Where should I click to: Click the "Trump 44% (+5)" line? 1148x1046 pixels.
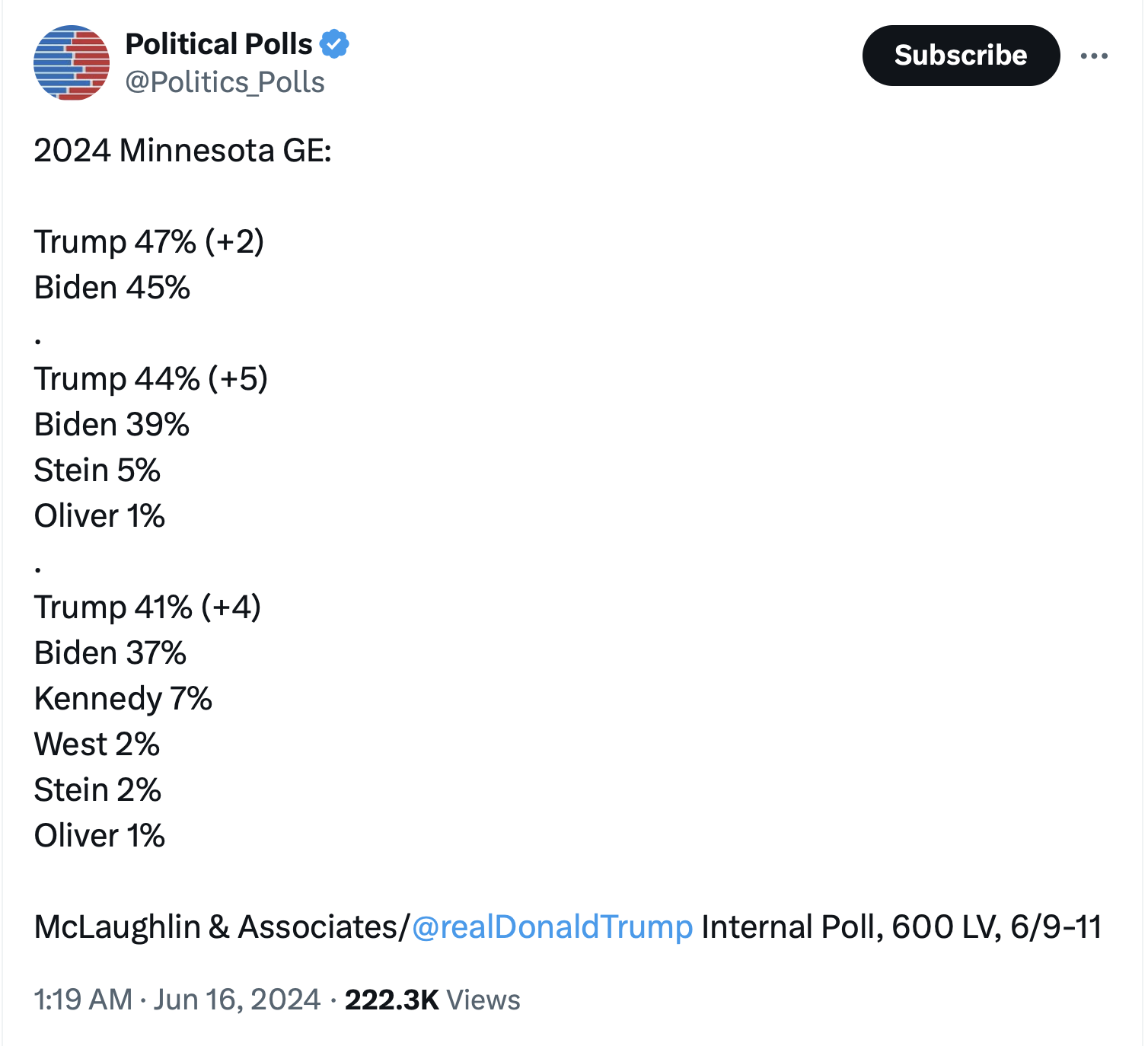(151, 378)
